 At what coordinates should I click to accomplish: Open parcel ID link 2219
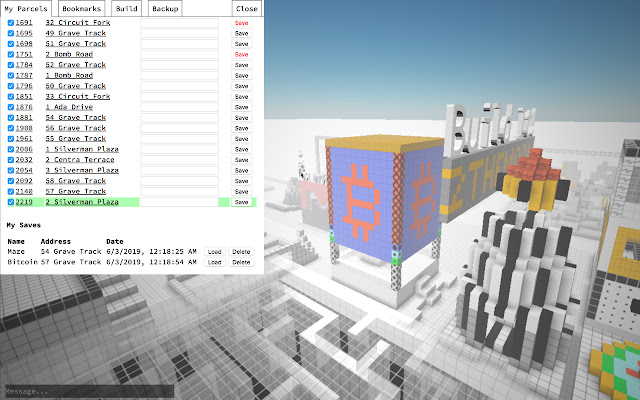tap(24, 202)
